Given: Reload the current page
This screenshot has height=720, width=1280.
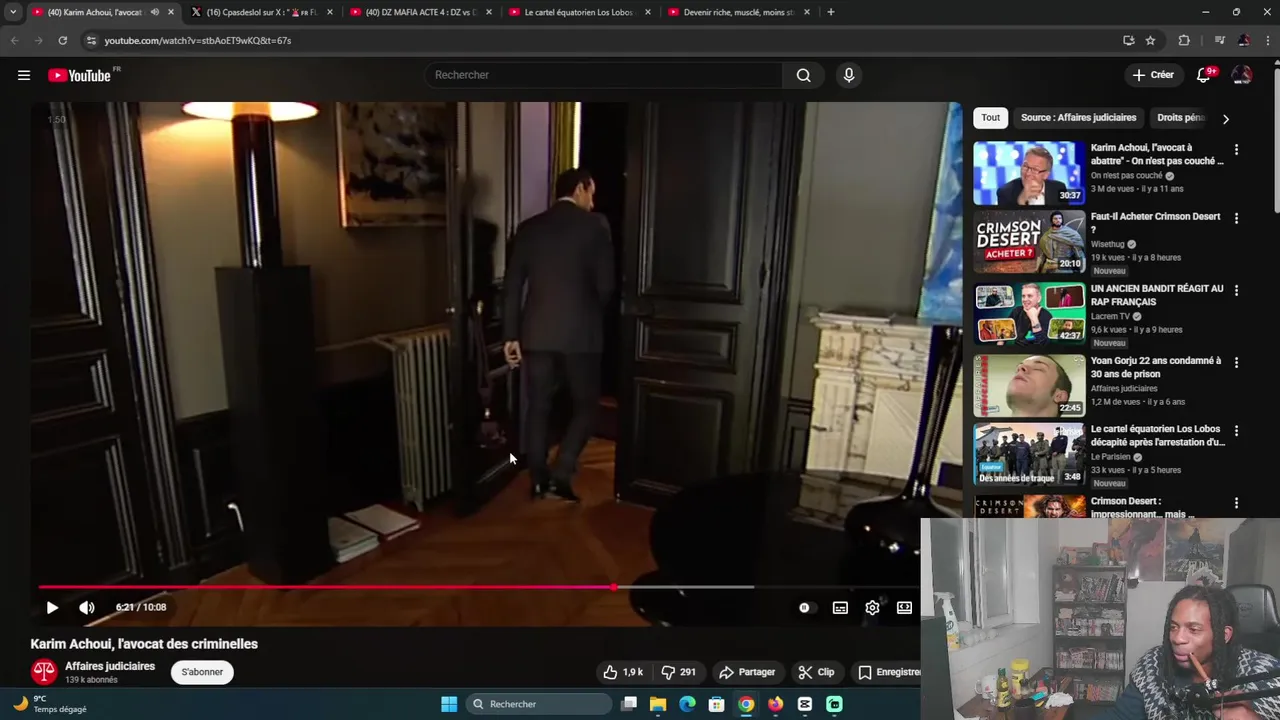Looking at the screenshot, I should click(x=62, y=40).
